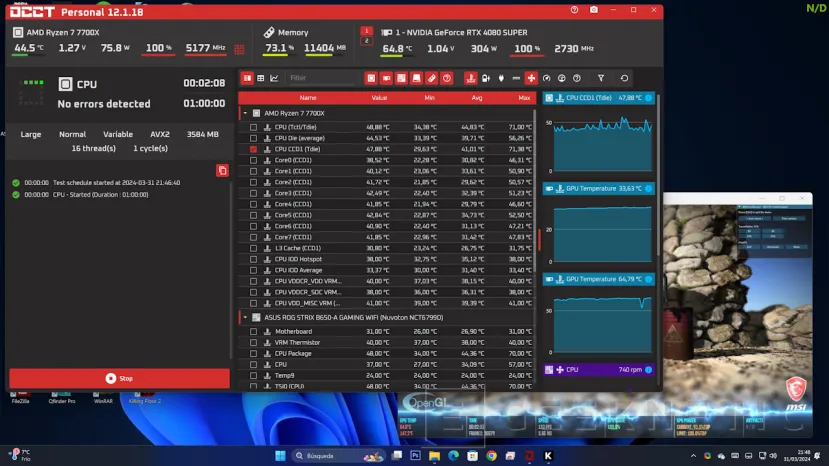
Task: Check the Motherboard temperature checkbox
Action: [253, 332]
